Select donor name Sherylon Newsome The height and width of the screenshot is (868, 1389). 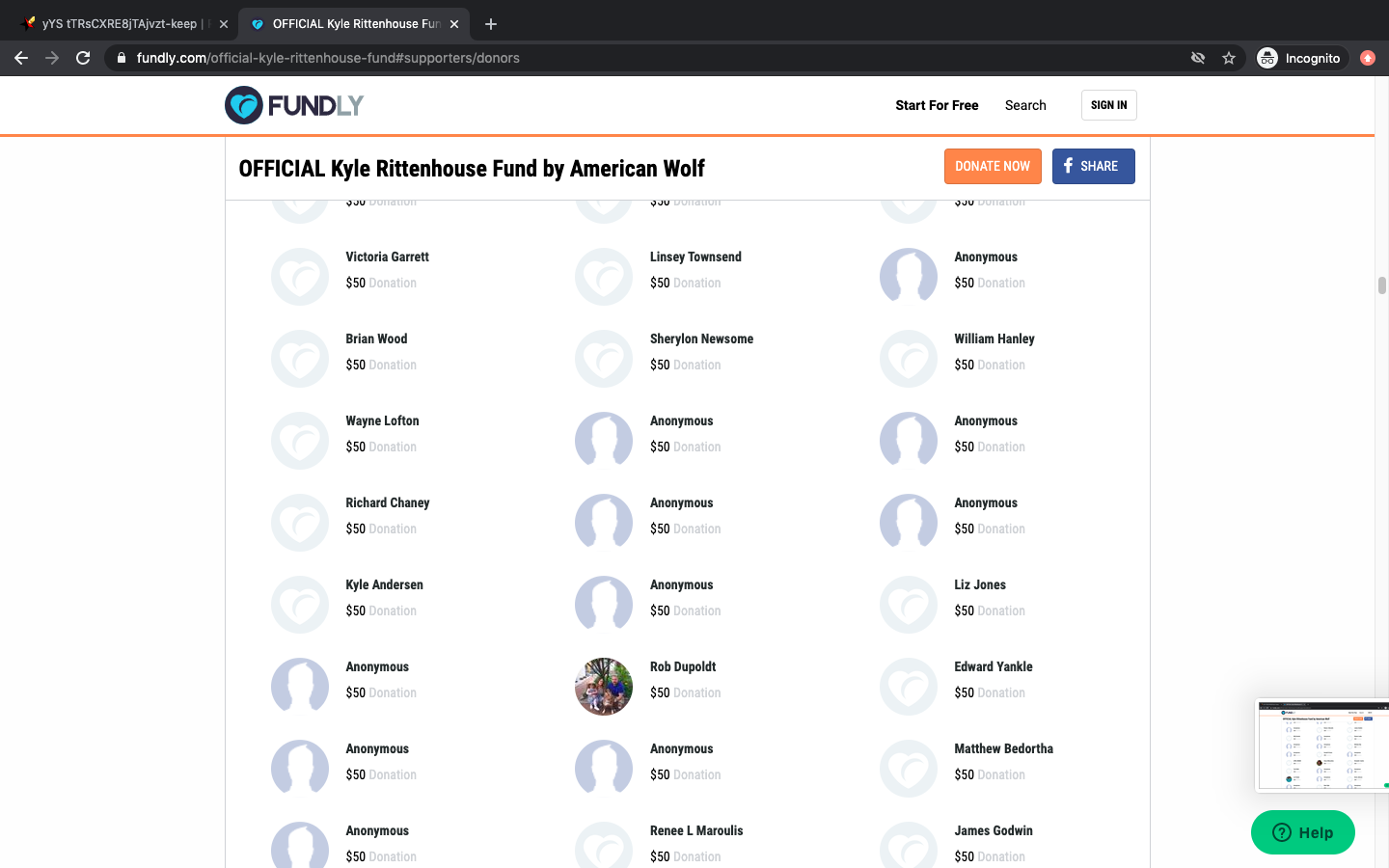tap(701, 339)
